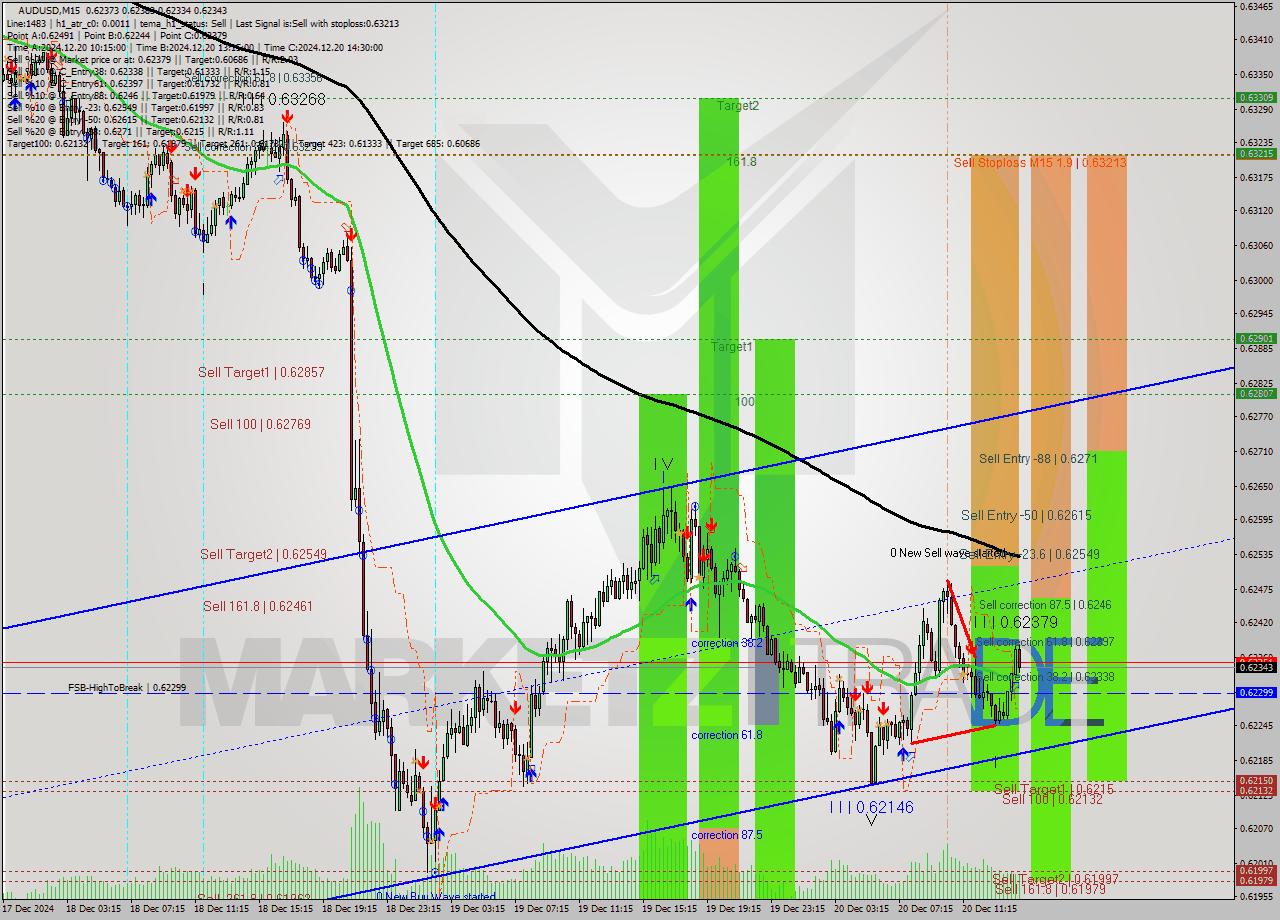Click the 'I I I 0.63268' wave label

point(286,99)
